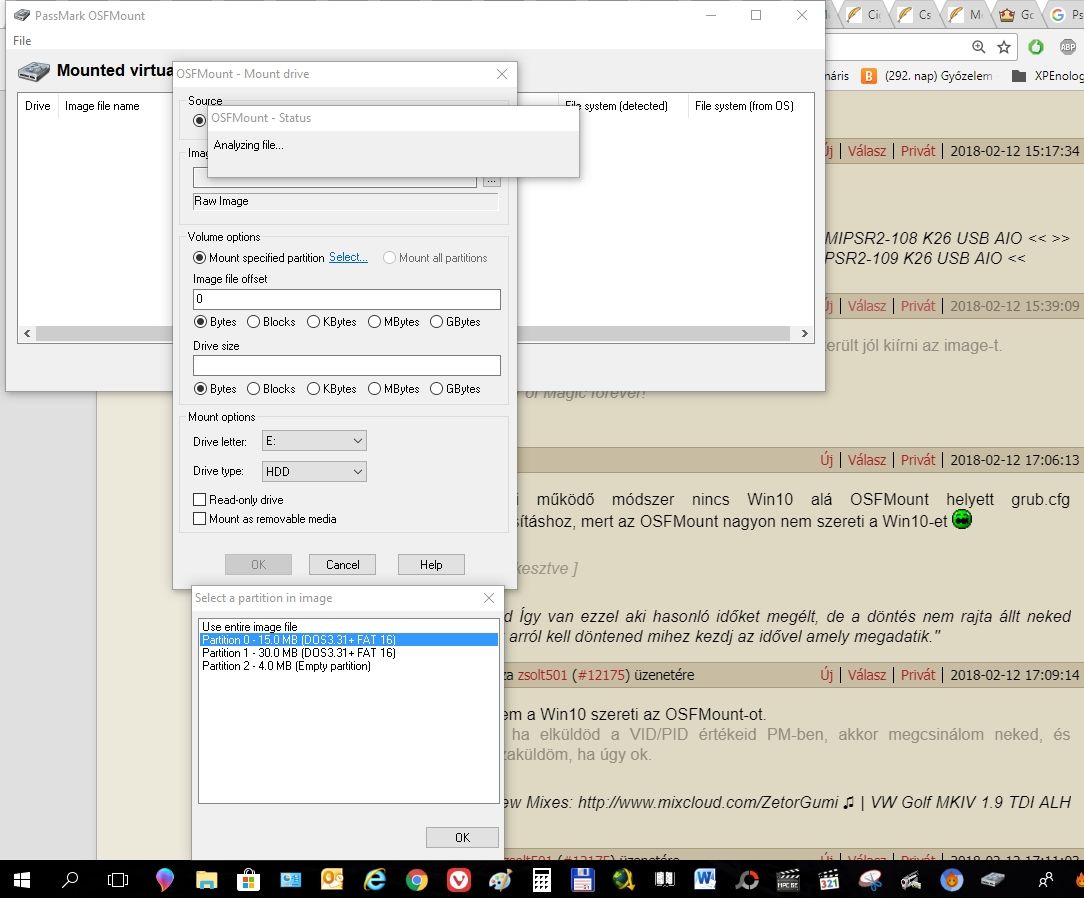Click right arrow of drive list scrollbar
This screenshot has width=1084, height=898.
(x=804, y=333)
